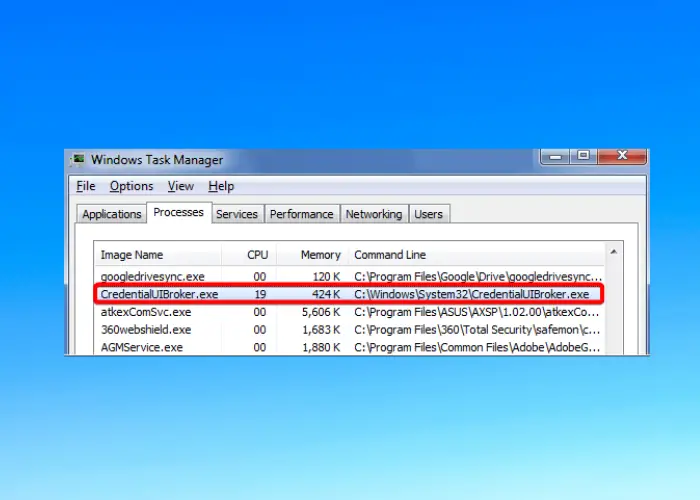Screen dimensions: 700x500
Task: Click the System32 CredentialUIBroker command line path
Action: 471,294
